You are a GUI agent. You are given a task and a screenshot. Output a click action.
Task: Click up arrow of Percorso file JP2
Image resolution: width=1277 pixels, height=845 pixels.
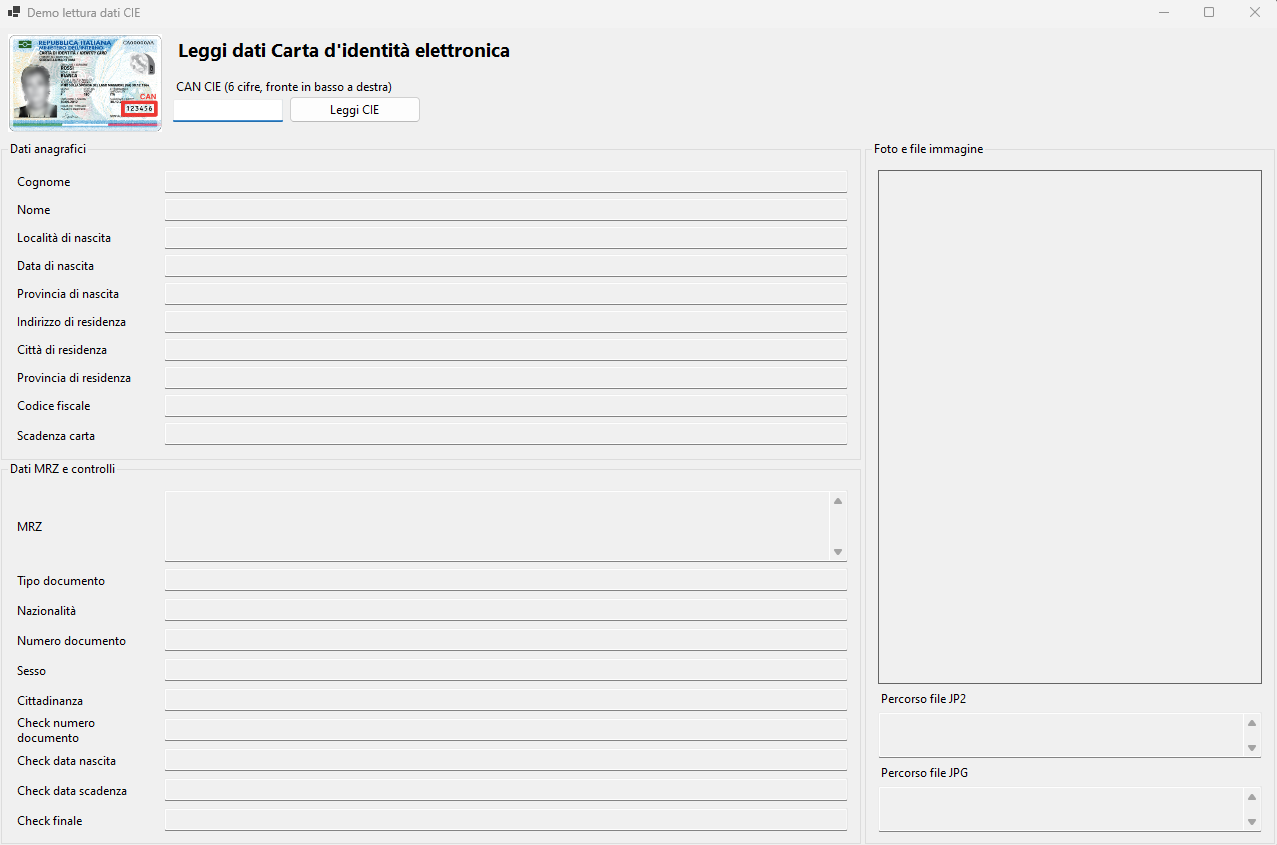click(1251, 723)
